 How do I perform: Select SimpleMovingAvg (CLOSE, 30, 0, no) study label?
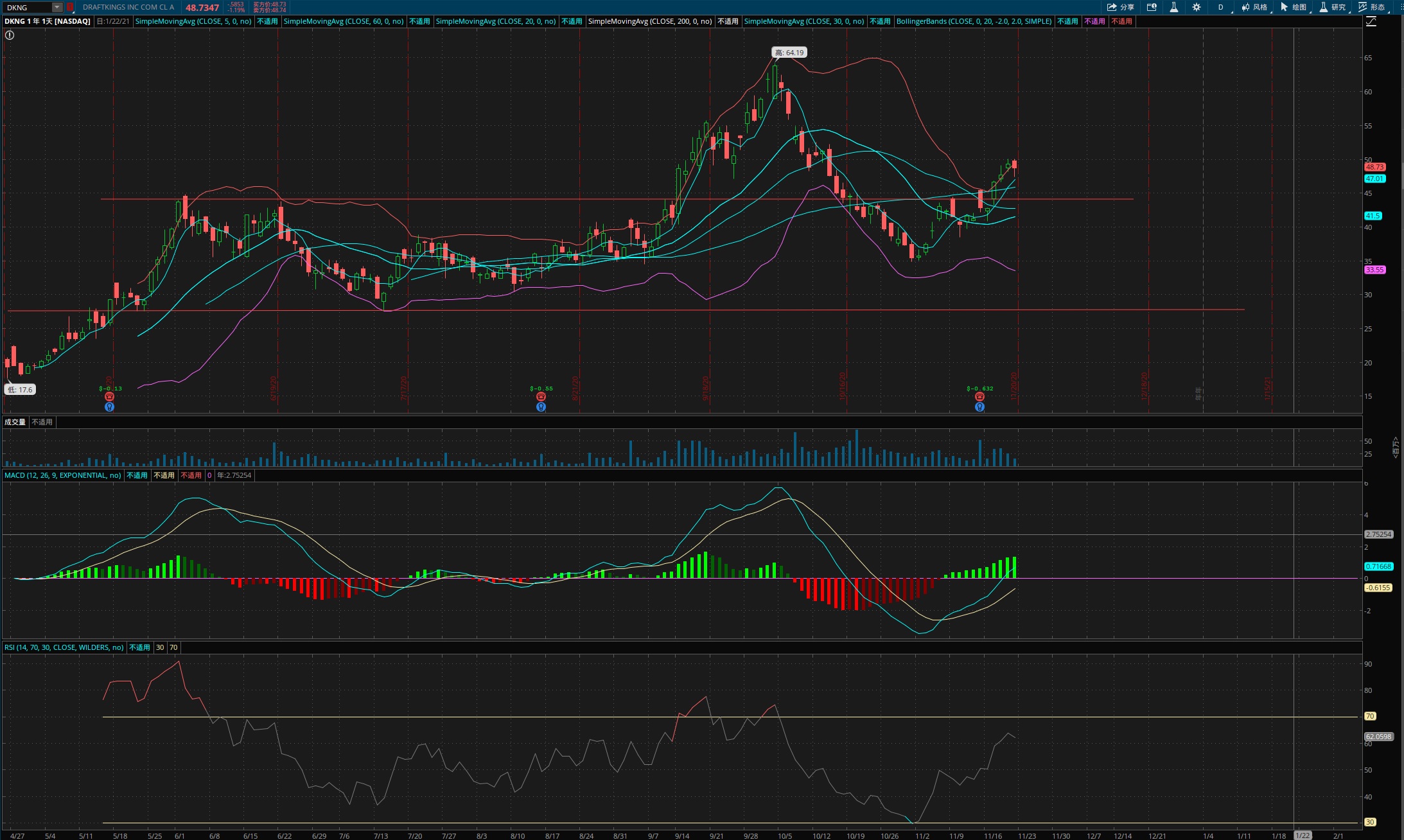804,21
